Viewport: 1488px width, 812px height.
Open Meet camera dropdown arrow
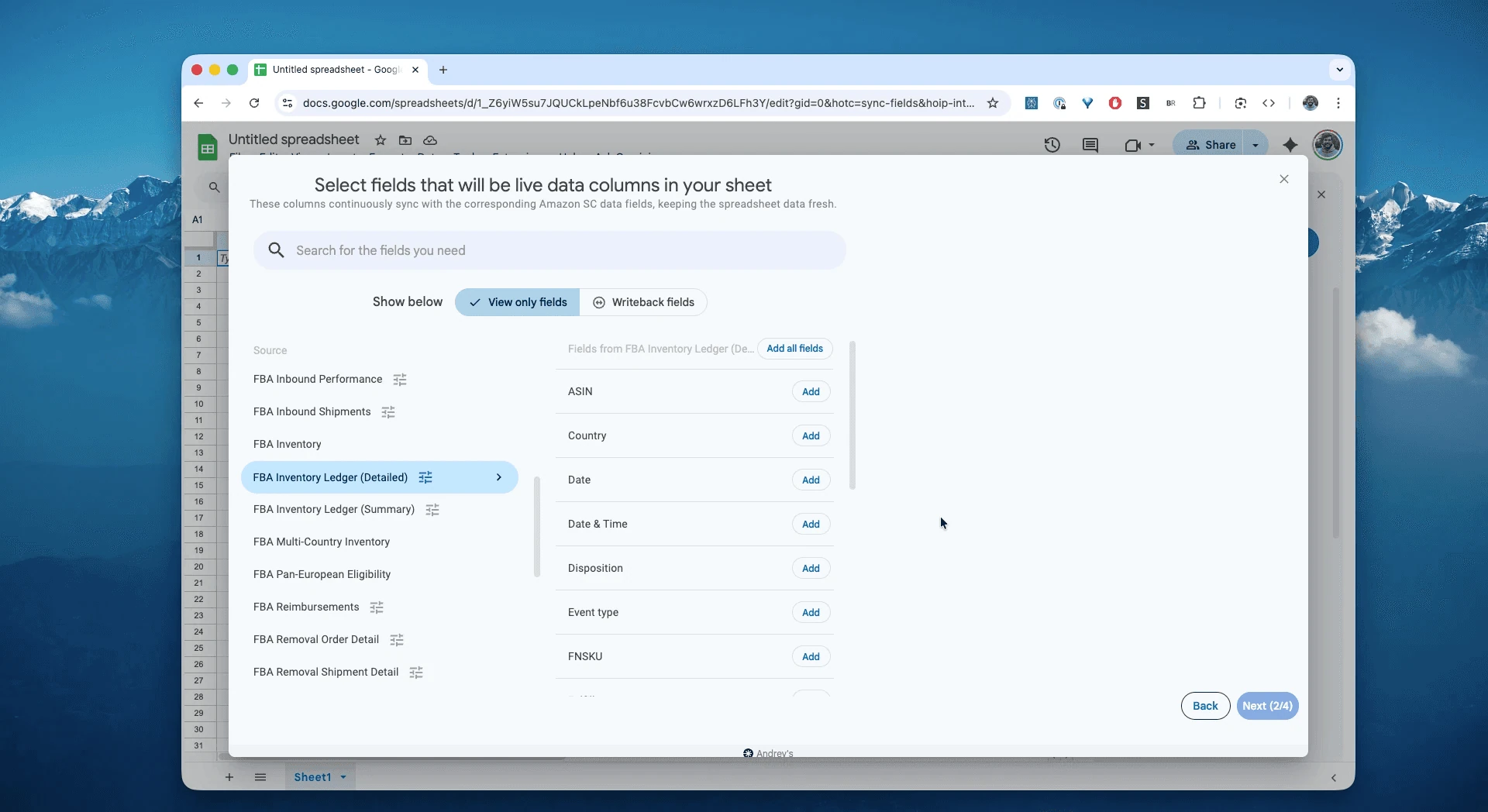pyautogui.click(x=1152, y=145)
